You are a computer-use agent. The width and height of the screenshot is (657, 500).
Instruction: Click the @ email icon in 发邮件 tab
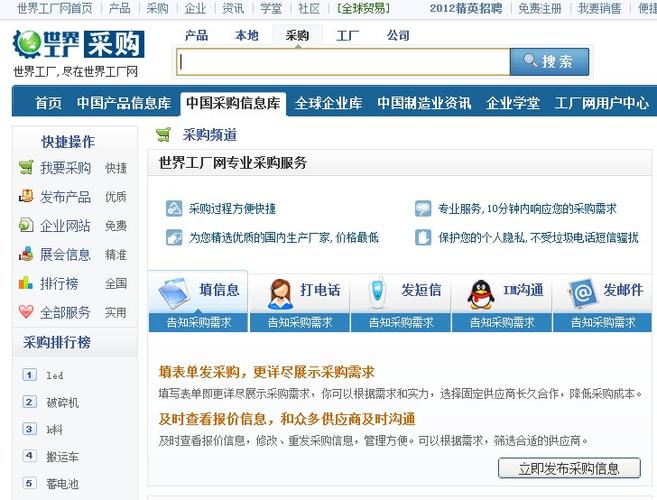[x=582, y=292]
